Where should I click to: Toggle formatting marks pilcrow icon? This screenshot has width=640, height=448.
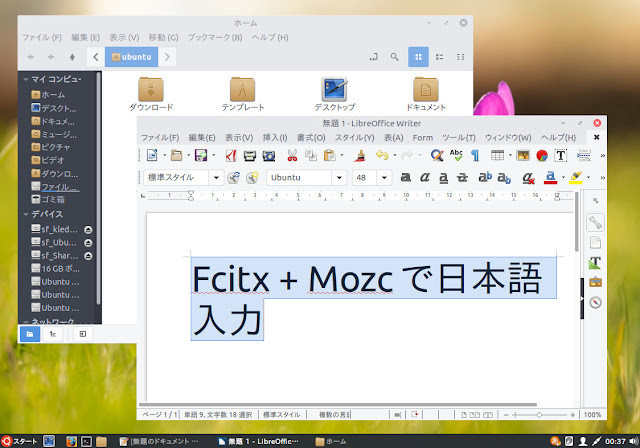pyautogui.click(x=475, y=155)
